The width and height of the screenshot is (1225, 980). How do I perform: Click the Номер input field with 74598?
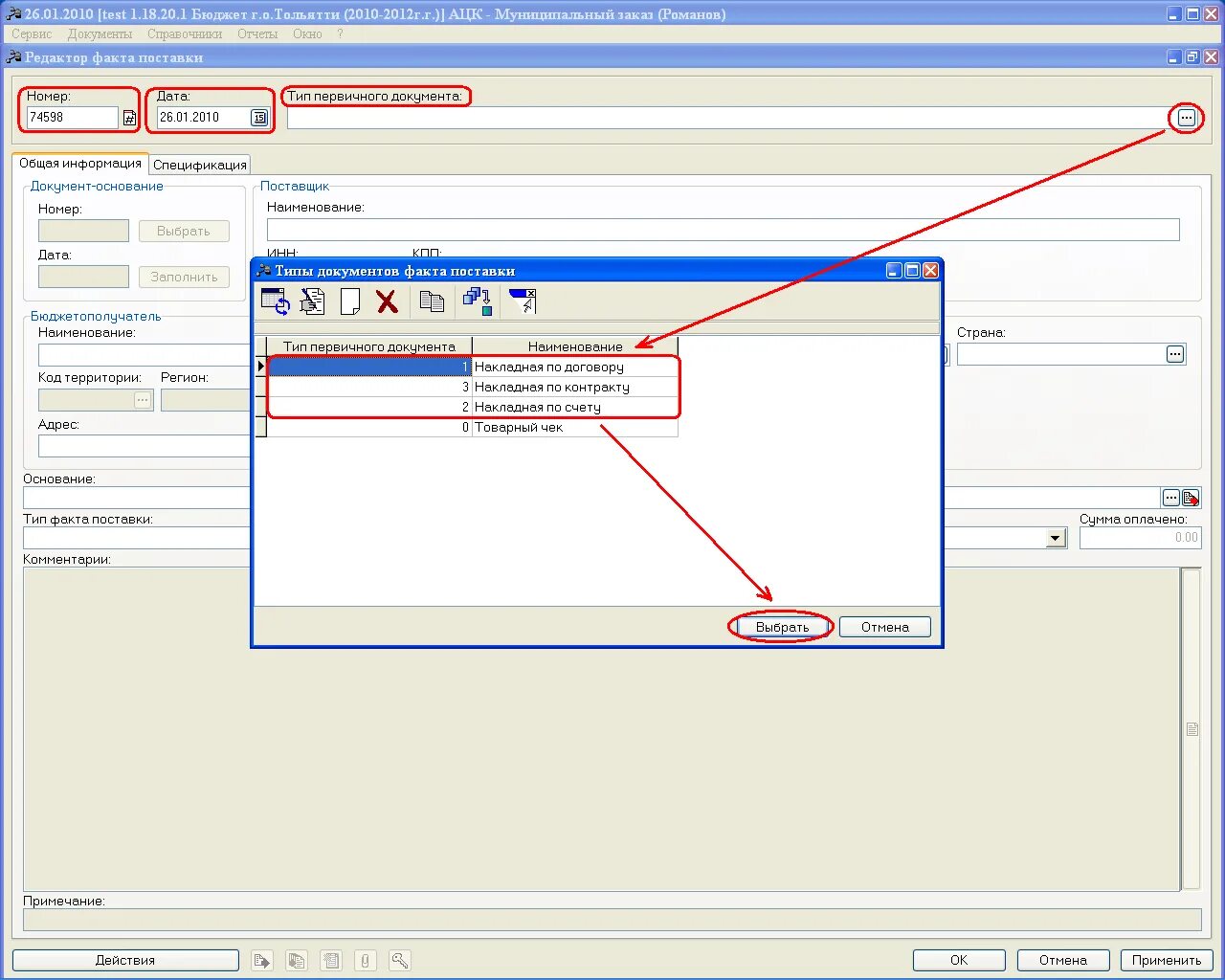click(72, 118)
